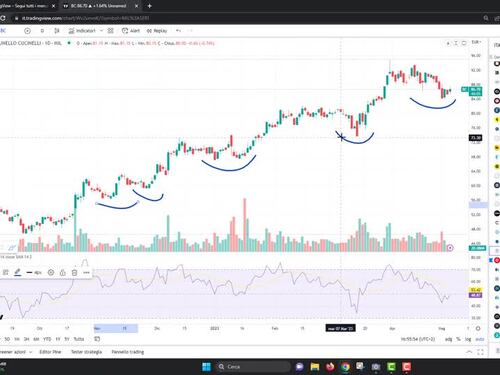Toggle the auto scale
The height and width of the screenshot is (375, 500).
[x=479, y=339]
